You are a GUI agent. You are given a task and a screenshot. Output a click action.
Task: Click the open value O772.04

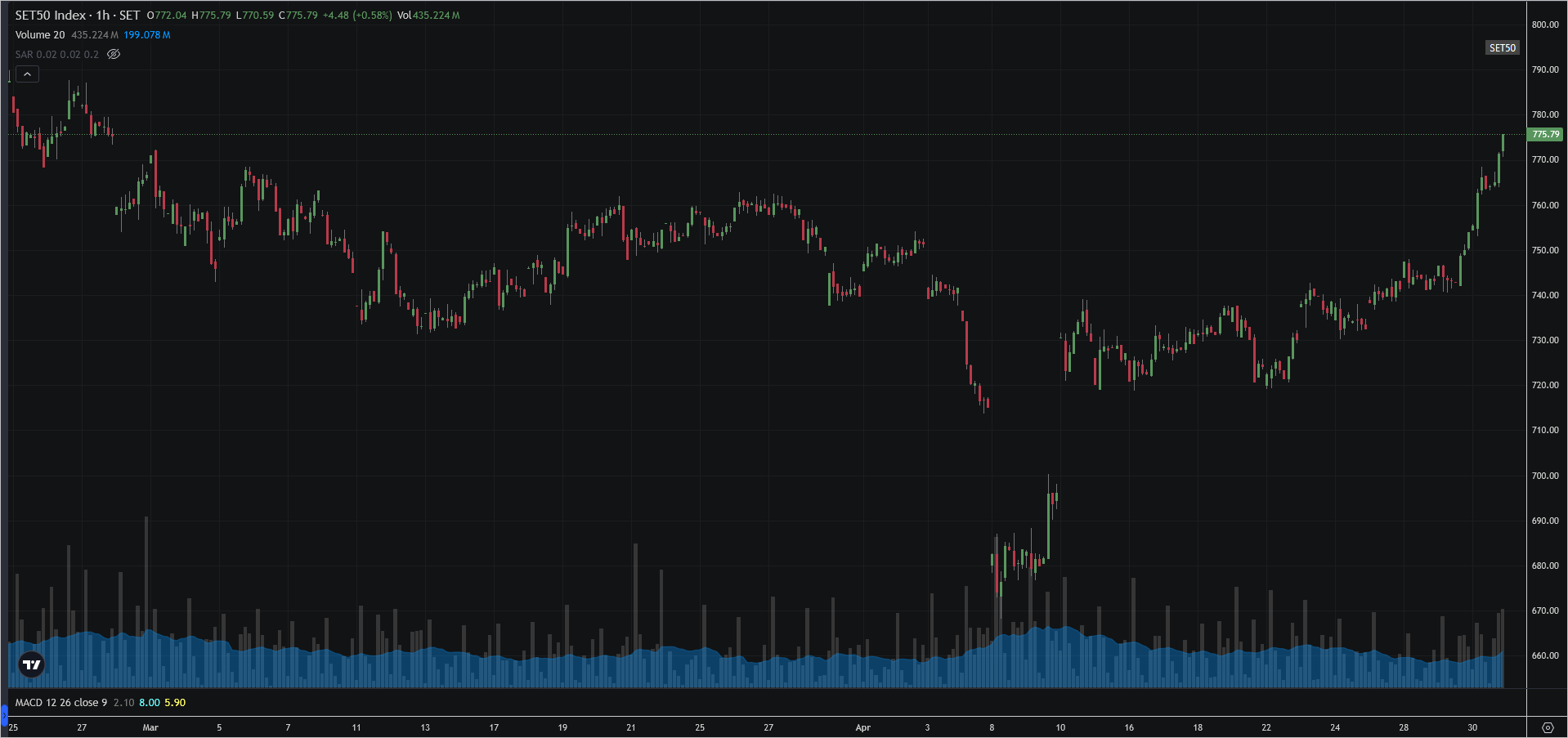(x=167, y=16)
